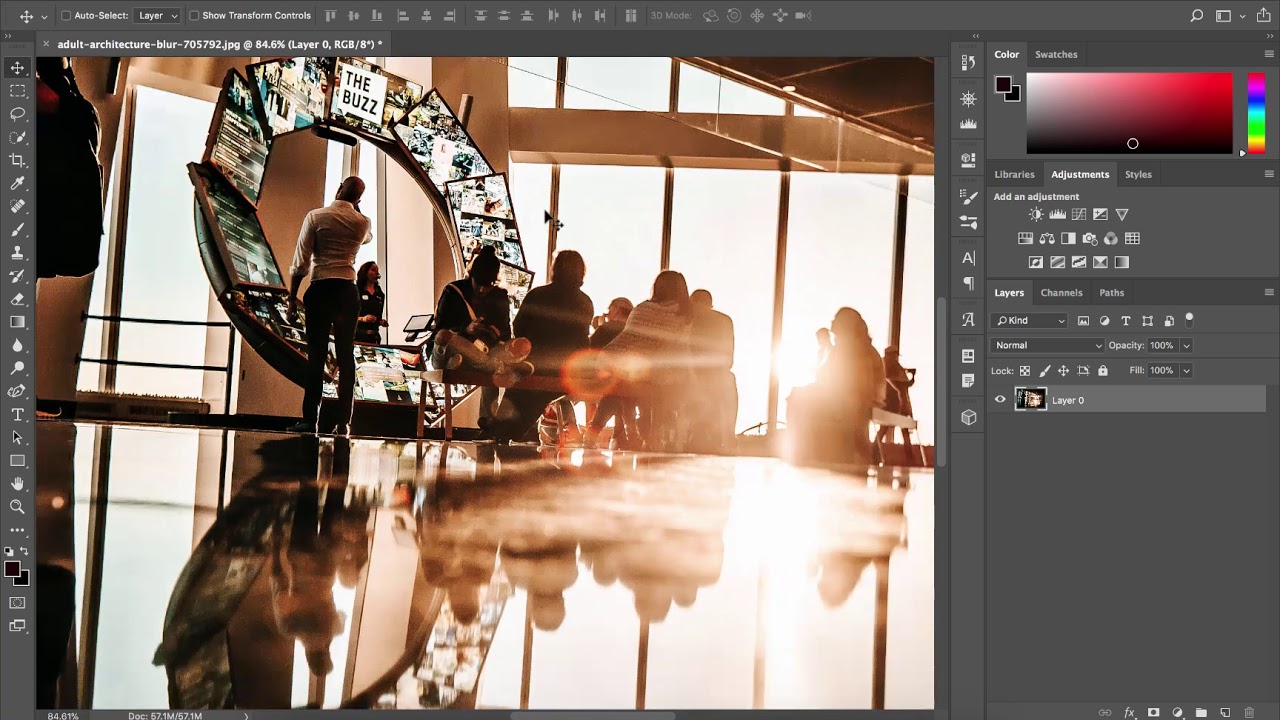1280x720 pixels.
Task: Open the Color panel options menu
Action: pyautogui.click(x=1269, y=54)
